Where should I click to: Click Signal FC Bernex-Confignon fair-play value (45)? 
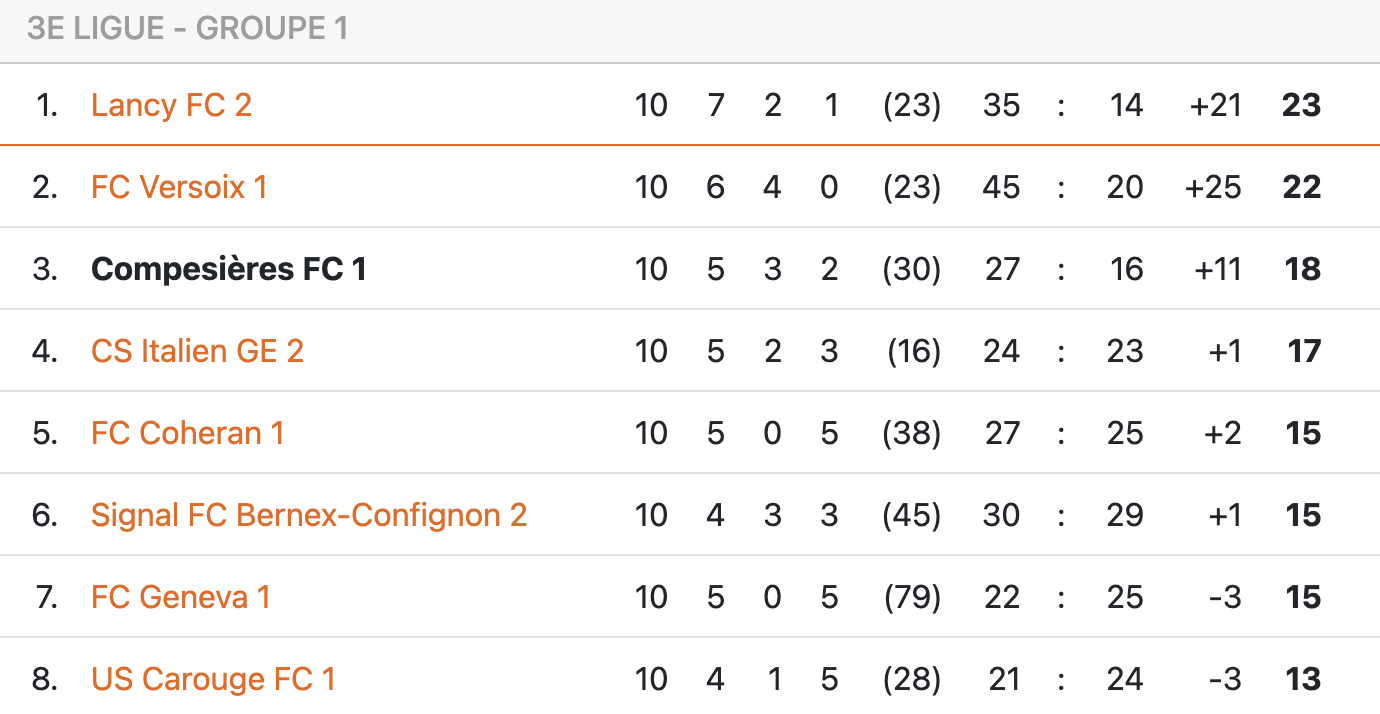tap(911, 515)
